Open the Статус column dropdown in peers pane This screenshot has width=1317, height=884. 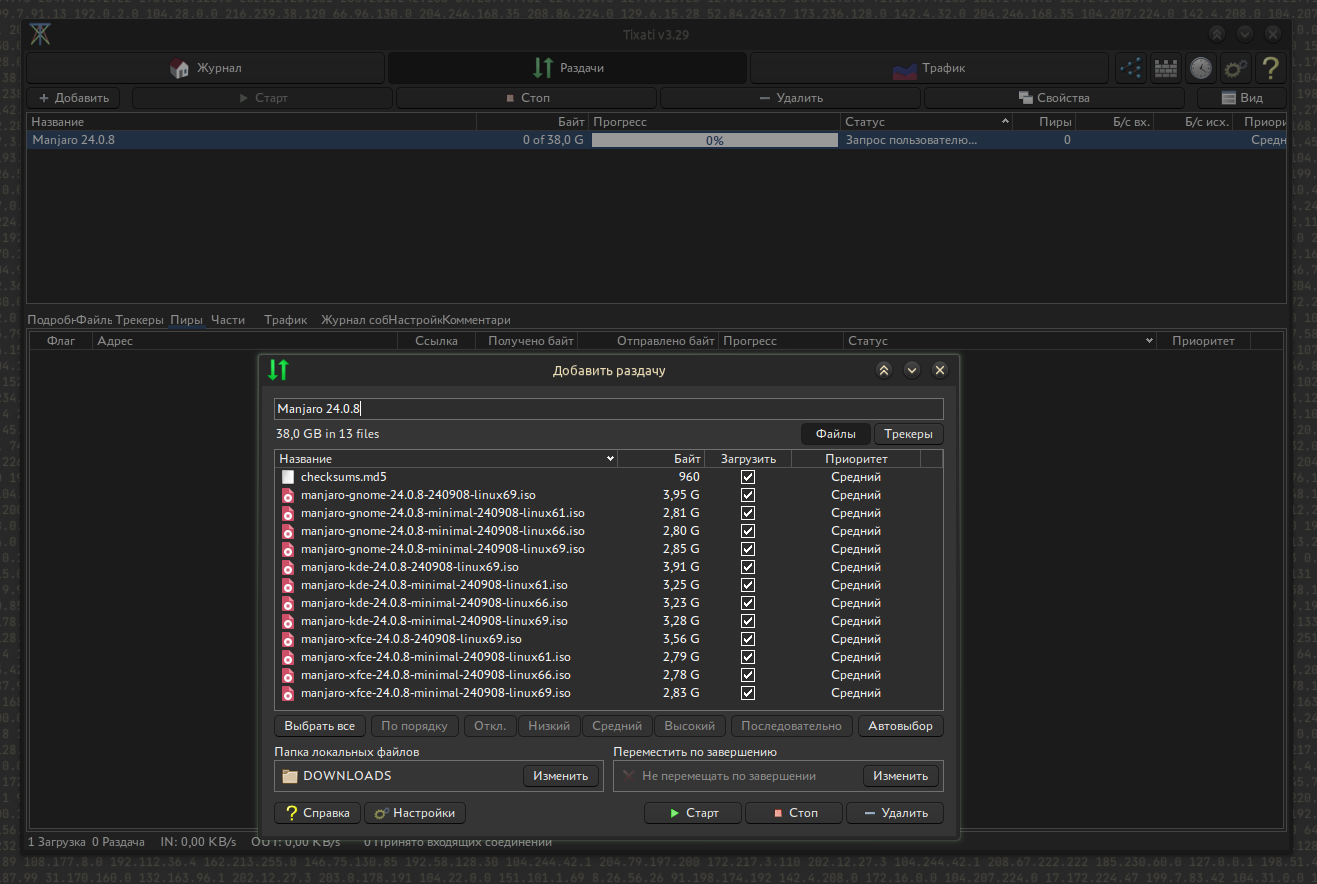click(1148, 341)
